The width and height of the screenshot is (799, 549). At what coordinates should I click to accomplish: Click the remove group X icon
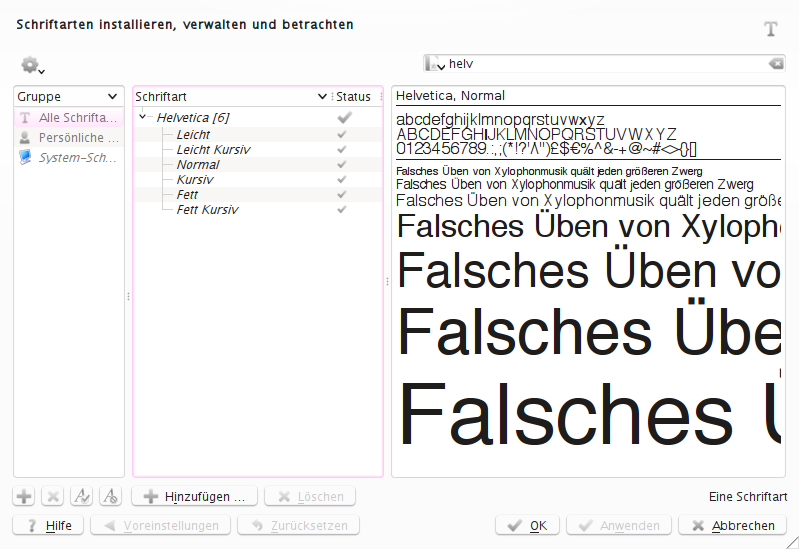[52, 496]
